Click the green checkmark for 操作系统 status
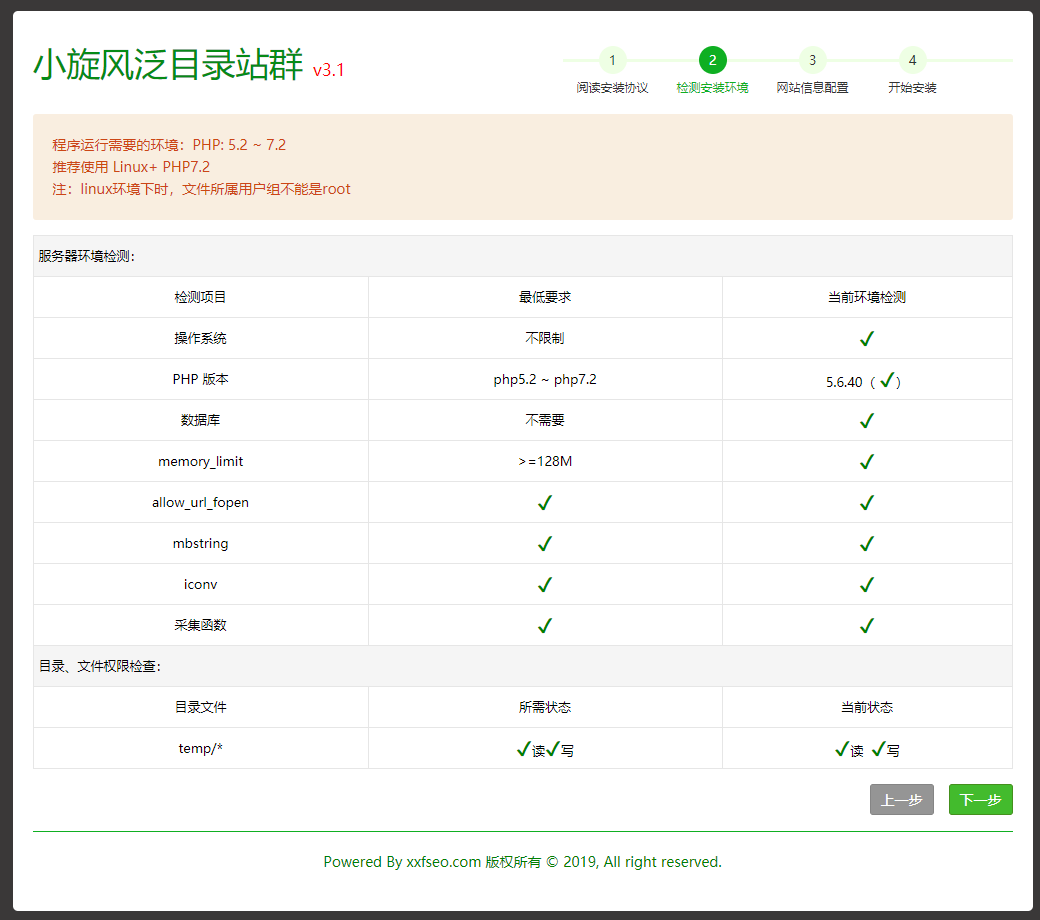Image resolution: width=1040 pixels, height=920 pixels. 866,339
